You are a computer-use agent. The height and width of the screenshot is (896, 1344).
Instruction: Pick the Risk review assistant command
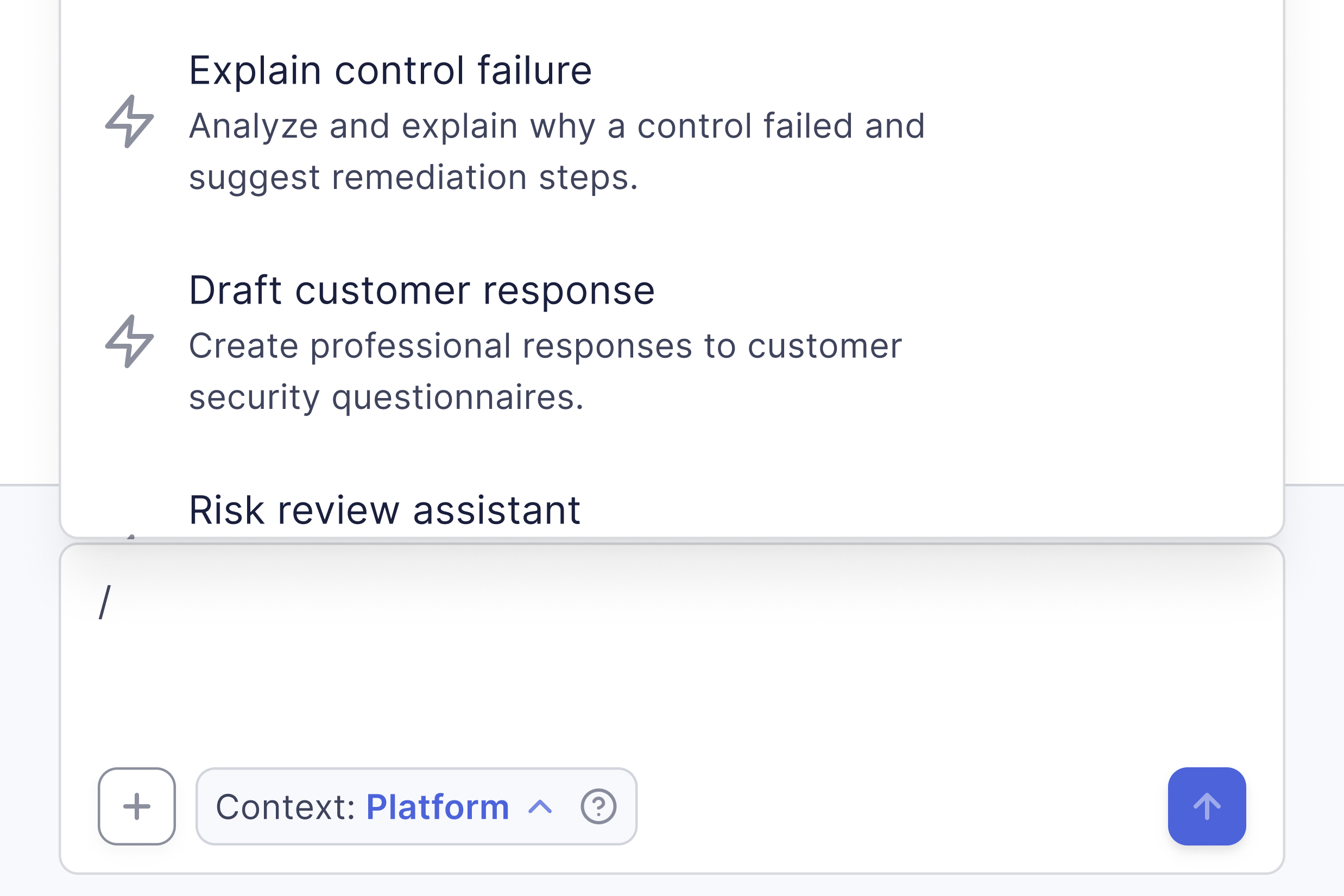(384, 510)
